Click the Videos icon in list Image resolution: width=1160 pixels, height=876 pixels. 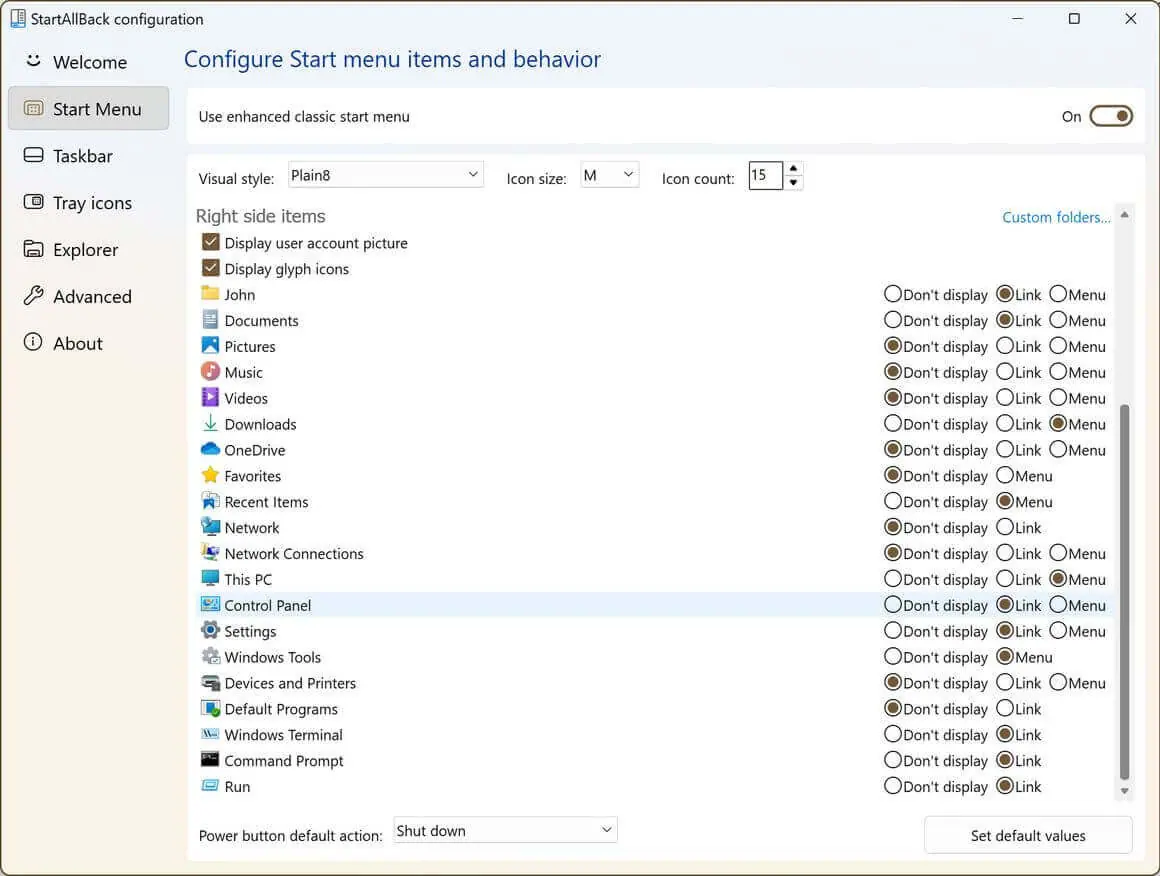click(x=210, y=397)
